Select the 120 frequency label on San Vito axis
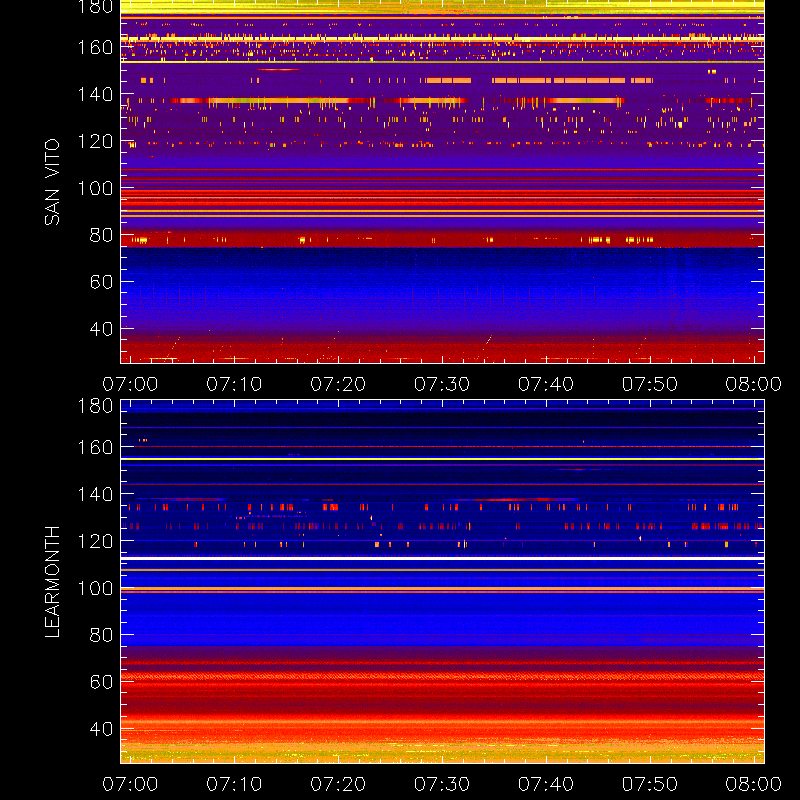Screen dimensions: 800x800 tap(95, 141)
